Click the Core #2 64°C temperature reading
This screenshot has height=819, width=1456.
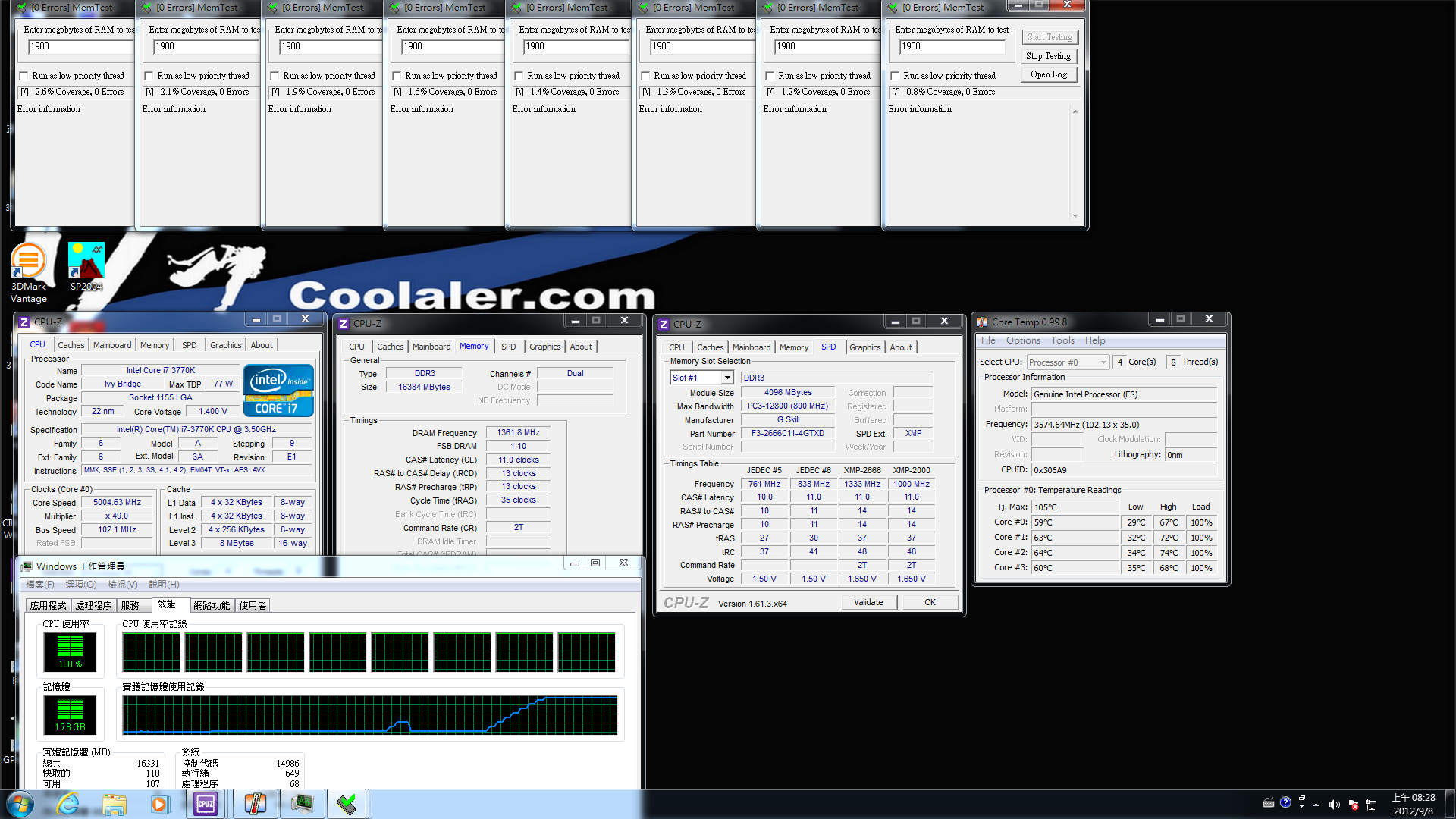1075,553
